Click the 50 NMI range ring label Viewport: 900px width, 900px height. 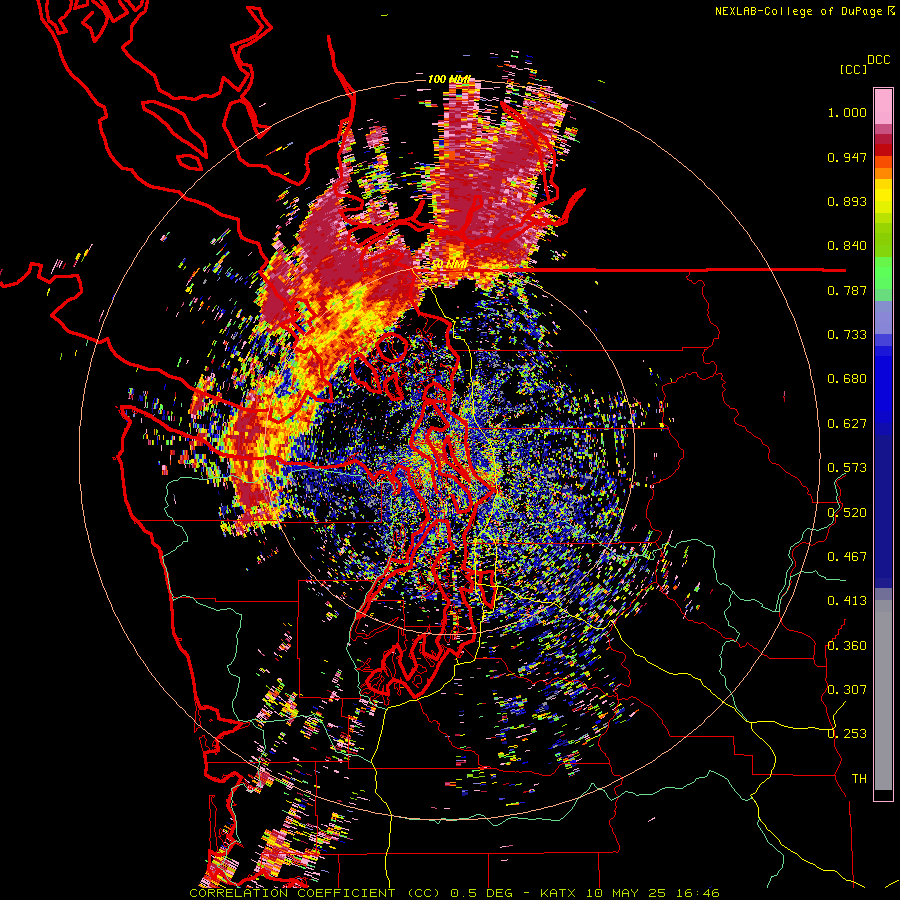[449, 264]
